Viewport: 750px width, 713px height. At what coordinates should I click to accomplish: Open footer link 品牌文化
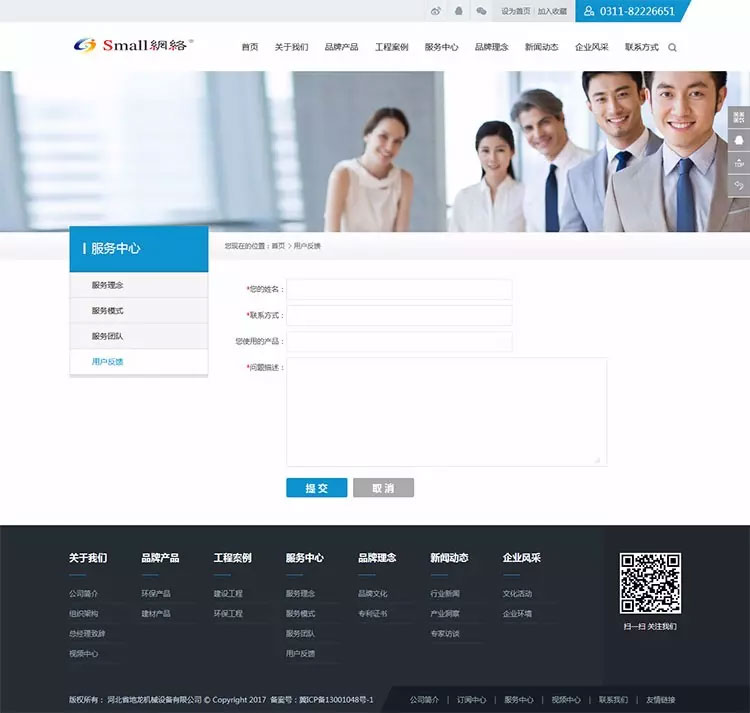(x=373, y=593)
